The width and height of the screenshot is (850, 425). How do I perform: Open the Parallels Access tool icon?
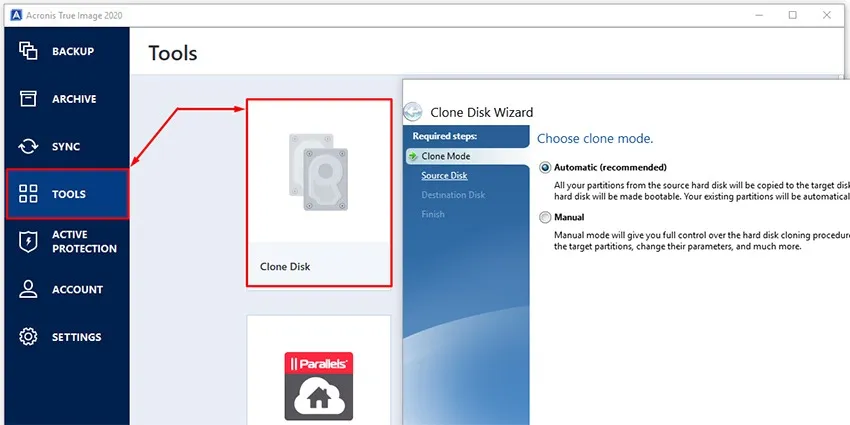coord(319,386)
